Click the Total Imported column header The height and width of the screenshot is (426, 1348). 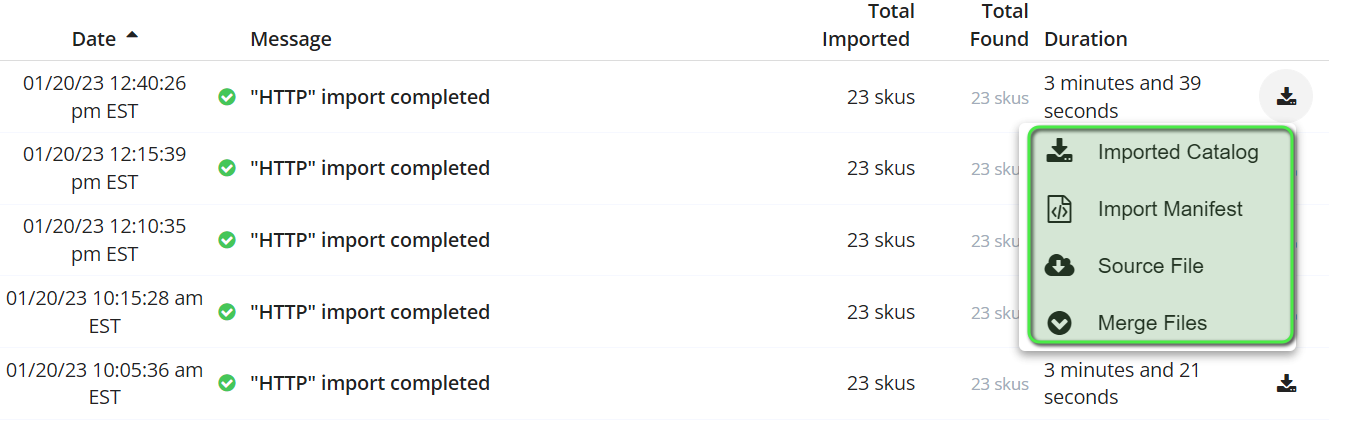[867, 25]
